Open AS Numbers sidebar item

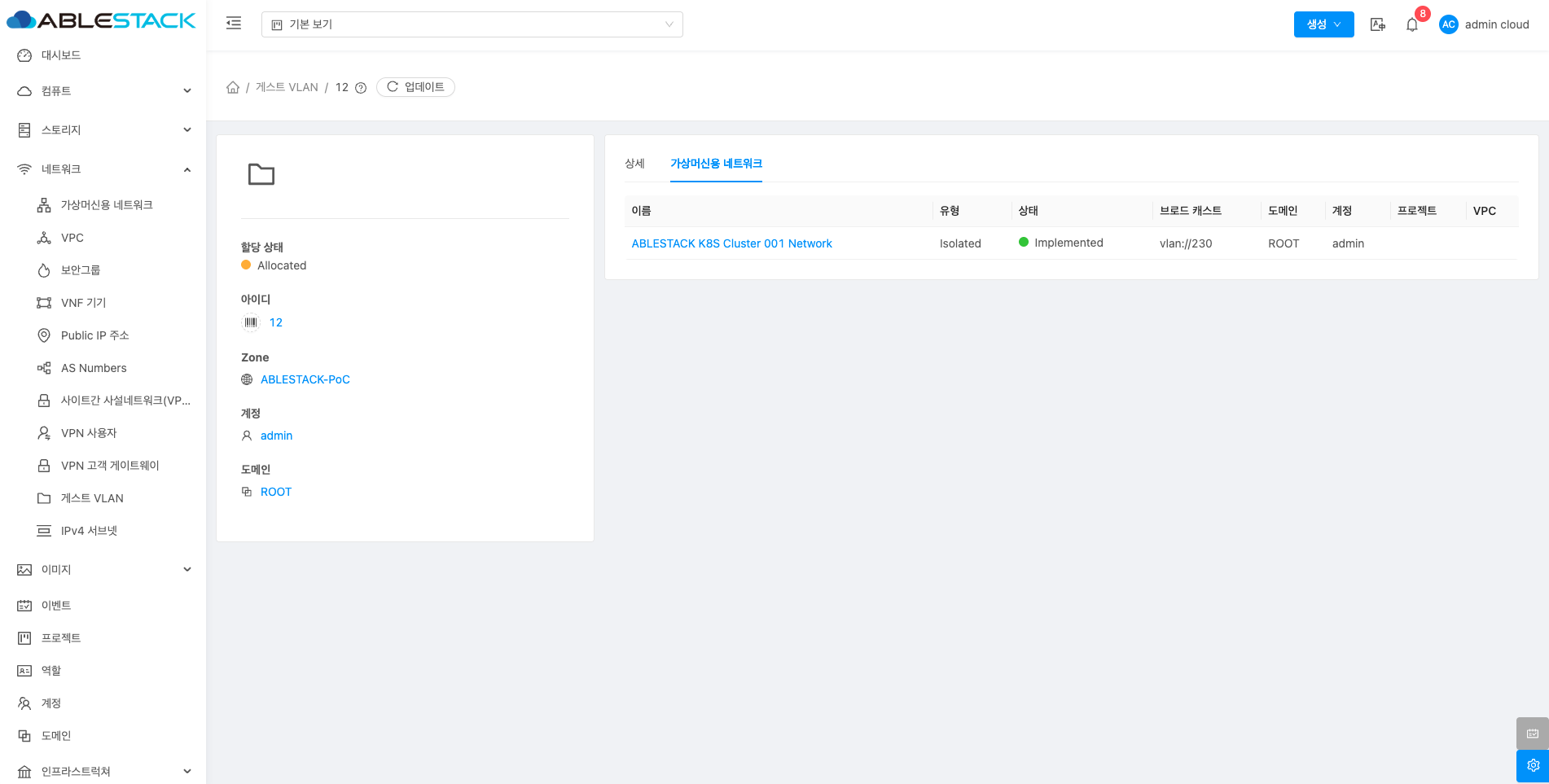pos(103,368)
